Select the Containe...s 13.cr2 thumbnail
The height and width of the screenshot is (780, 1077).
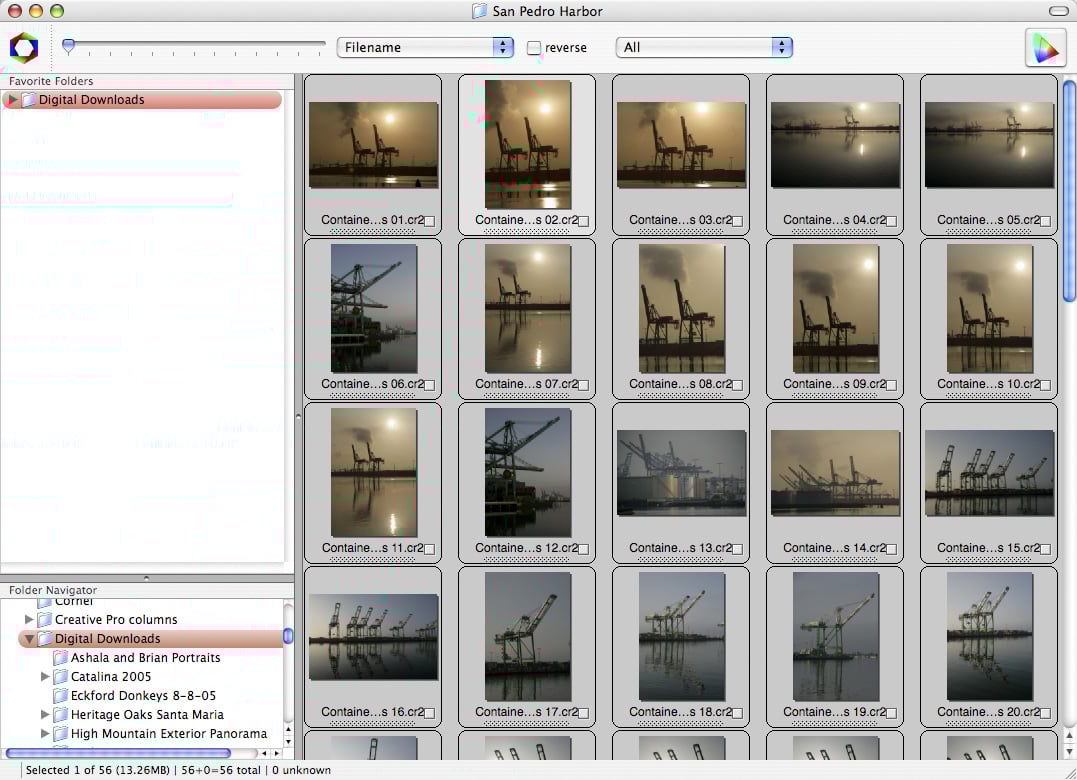click(x=681, y=472)
